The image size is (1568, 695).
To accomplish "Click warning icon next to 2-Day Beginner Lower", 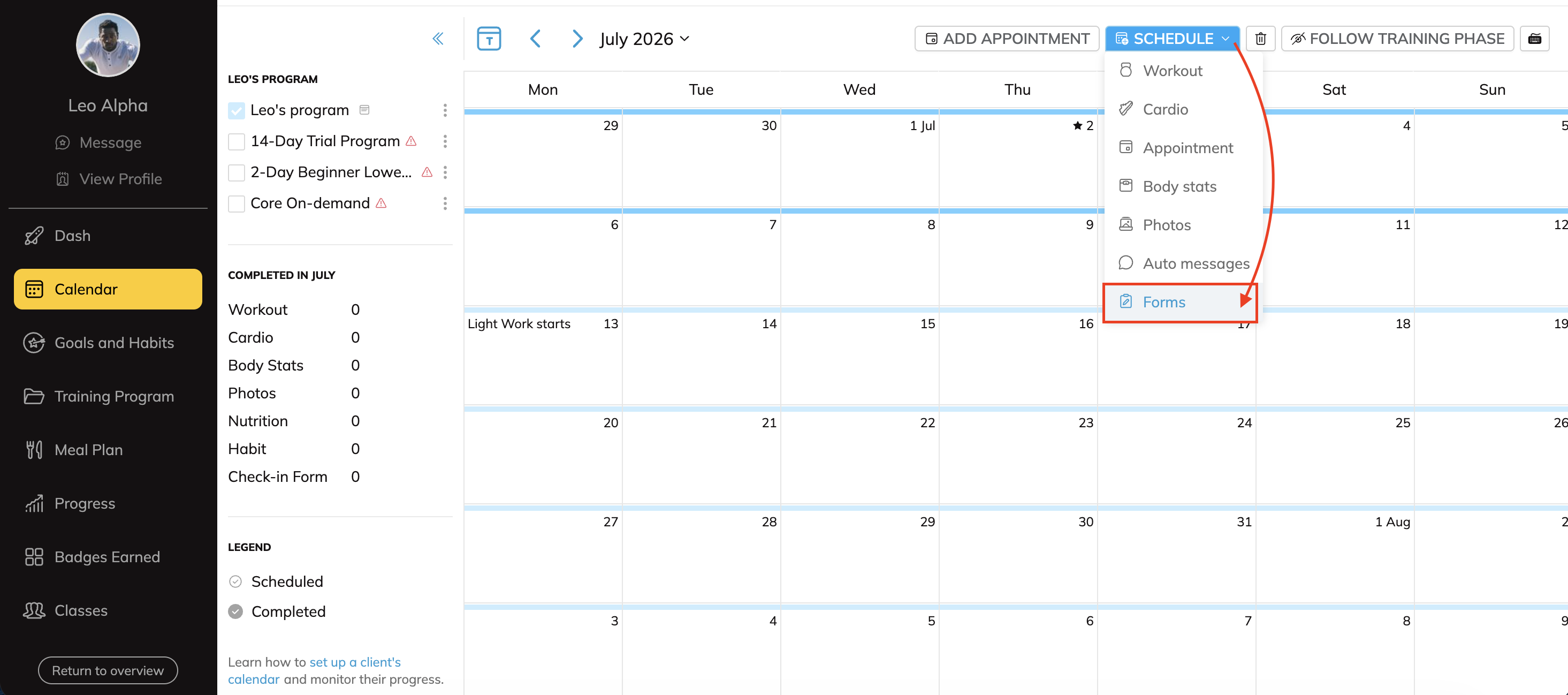I will [427, 172].
